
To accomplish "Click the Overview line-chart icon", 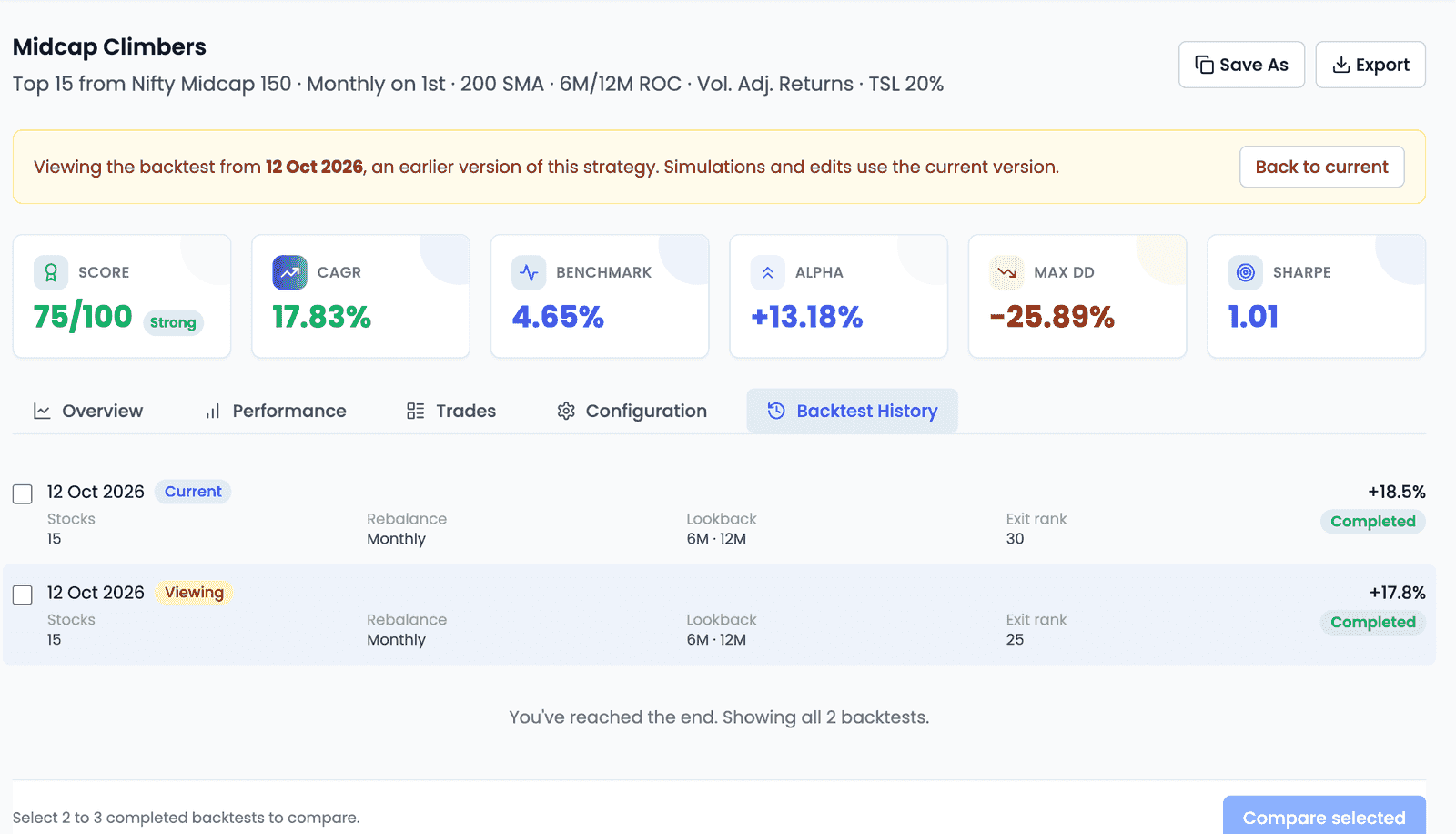I will pyautogui.click(x=42, y=411).
